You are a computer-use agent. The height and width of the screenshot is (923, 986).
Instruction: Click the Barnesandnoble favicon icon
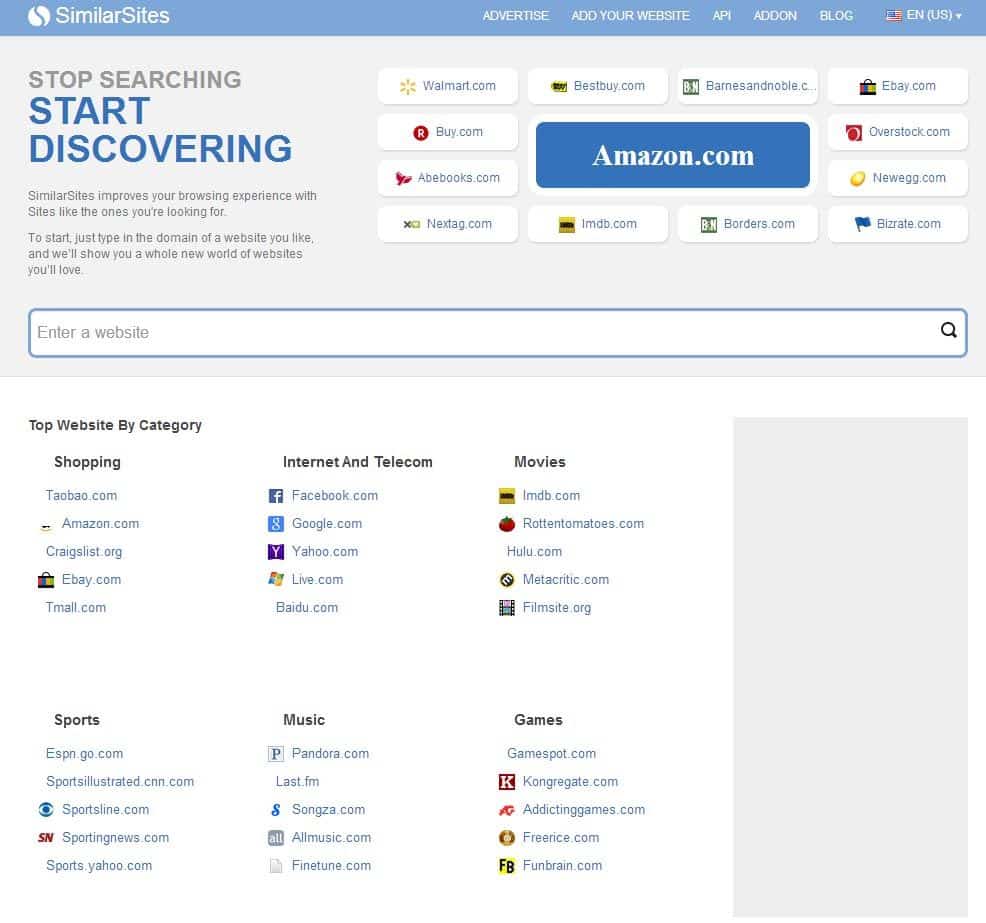tap(690, 87)
